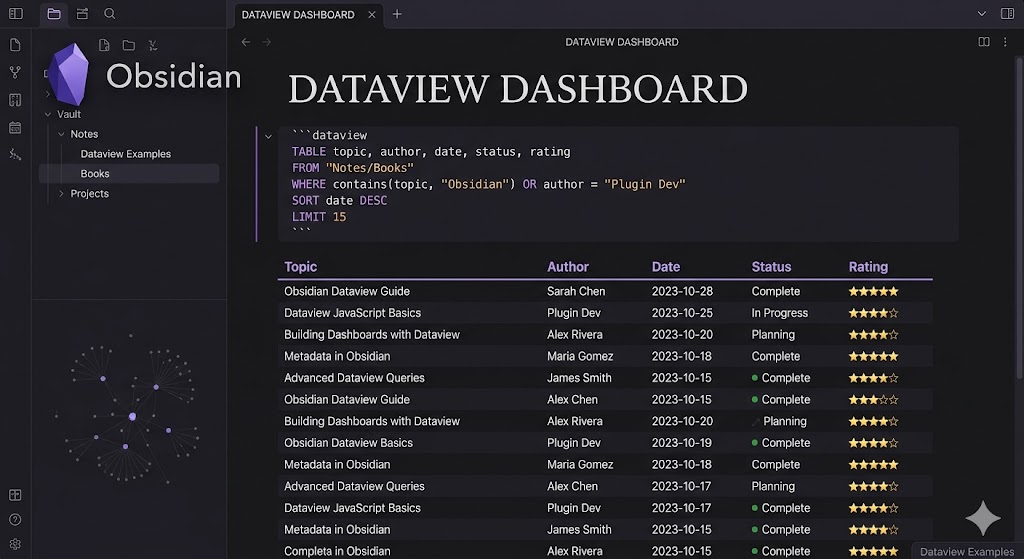Sort by the Date column header
This screenshot has width=1024, height=559.
665,266
